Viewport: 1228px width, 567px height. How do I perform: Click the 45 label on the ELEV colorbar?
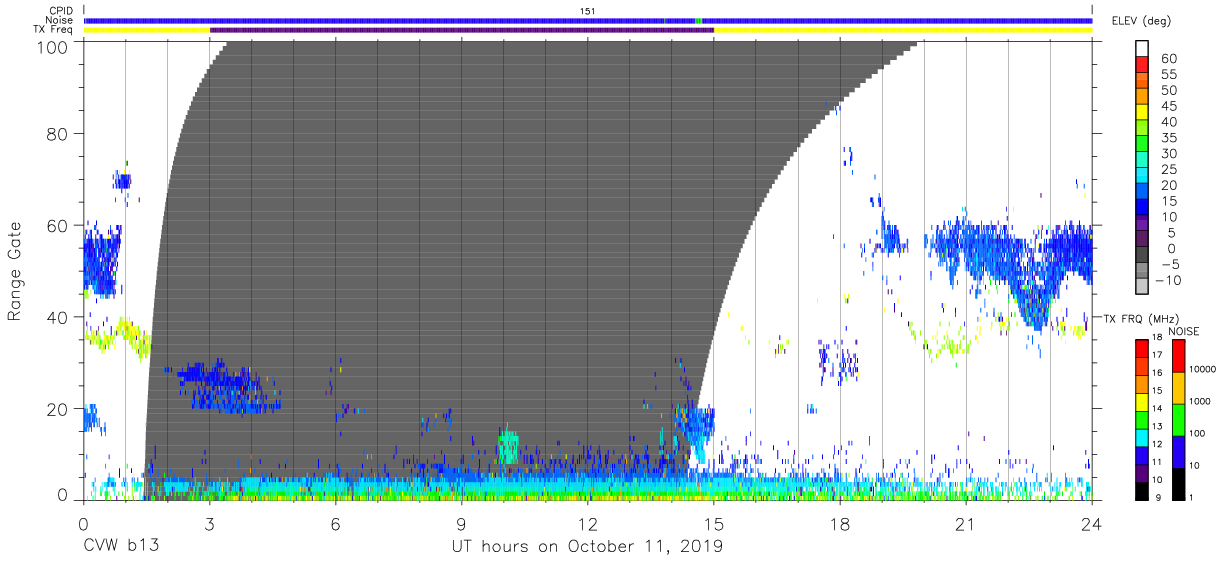(1170, 106)
